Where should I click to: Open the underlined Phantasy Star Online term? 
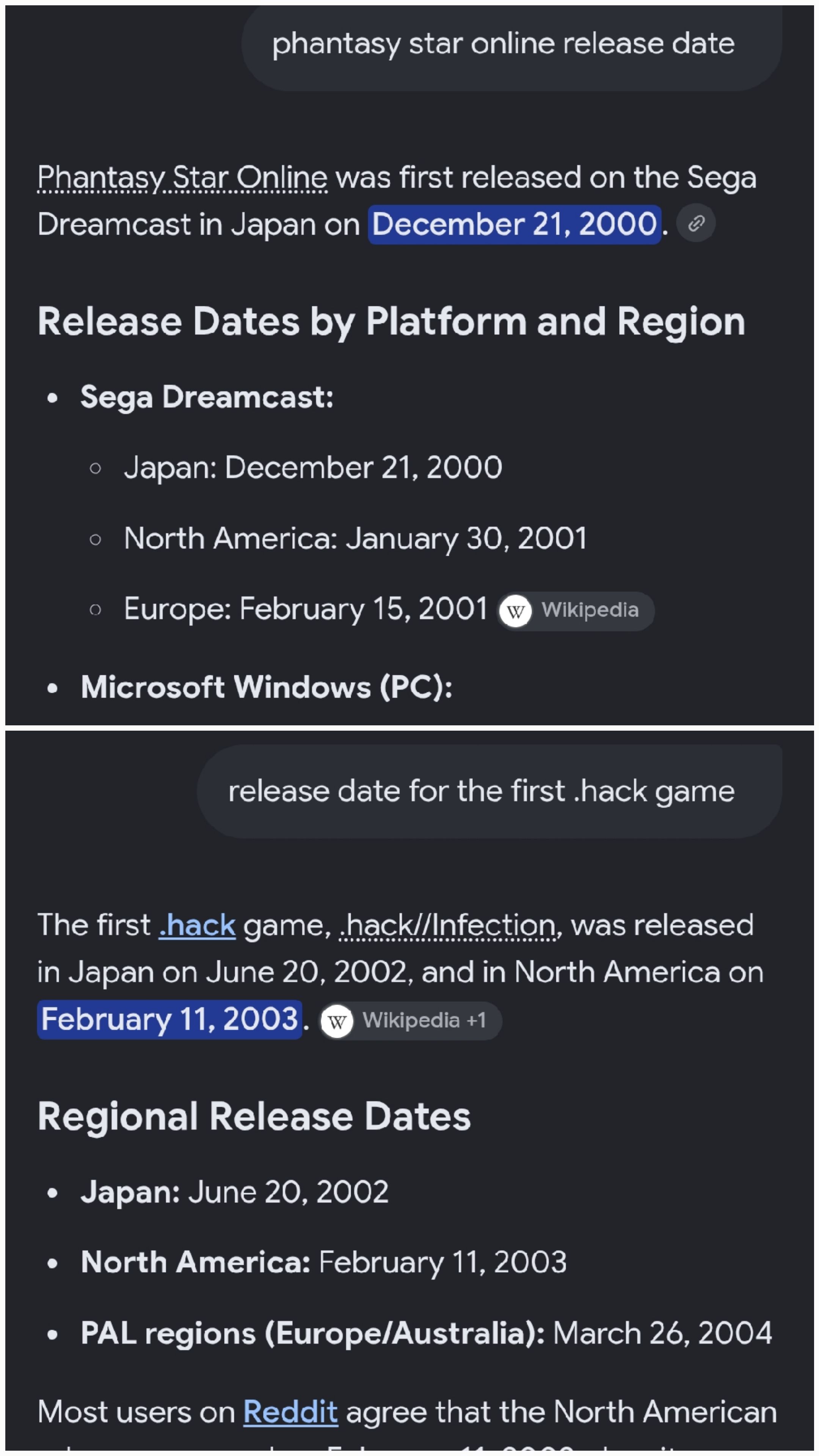pyautogui.click(x=182, y=178)
